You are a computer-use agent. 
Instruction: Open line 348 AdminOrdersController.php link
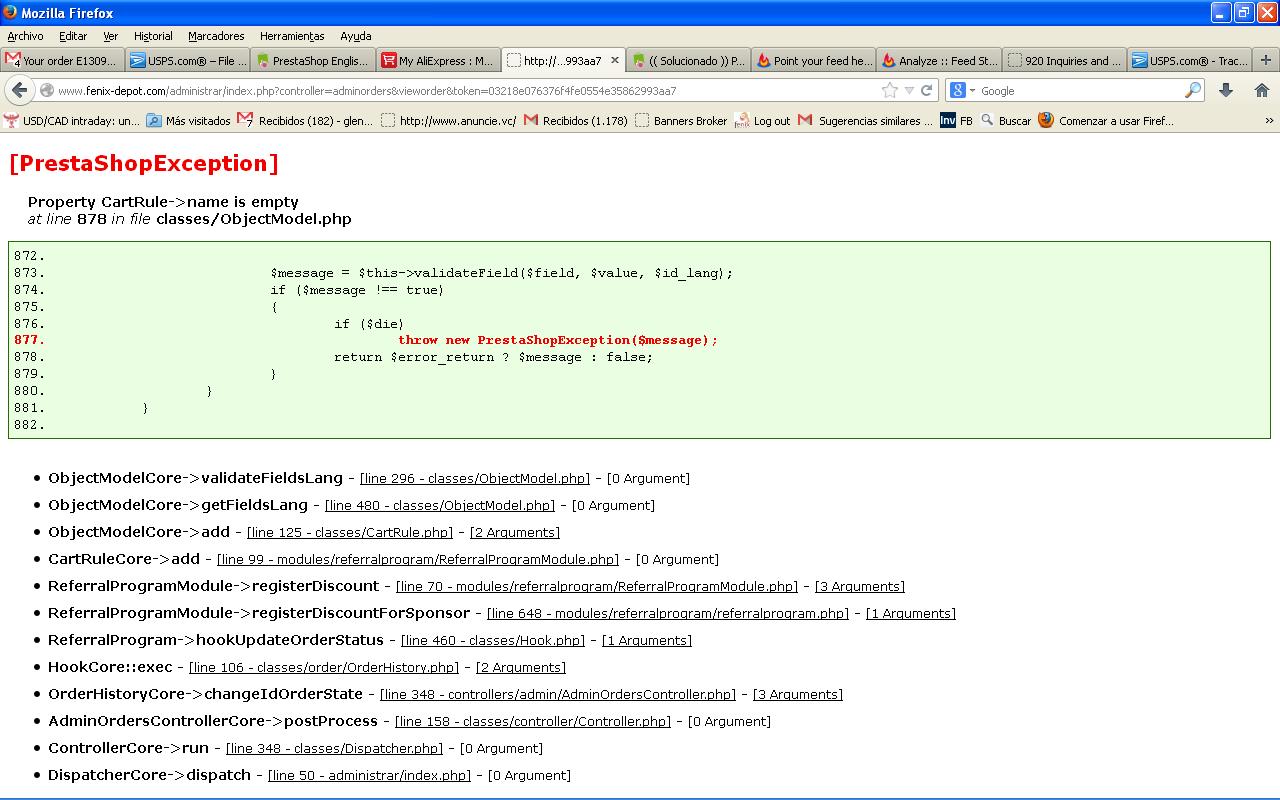click(558, 695)
